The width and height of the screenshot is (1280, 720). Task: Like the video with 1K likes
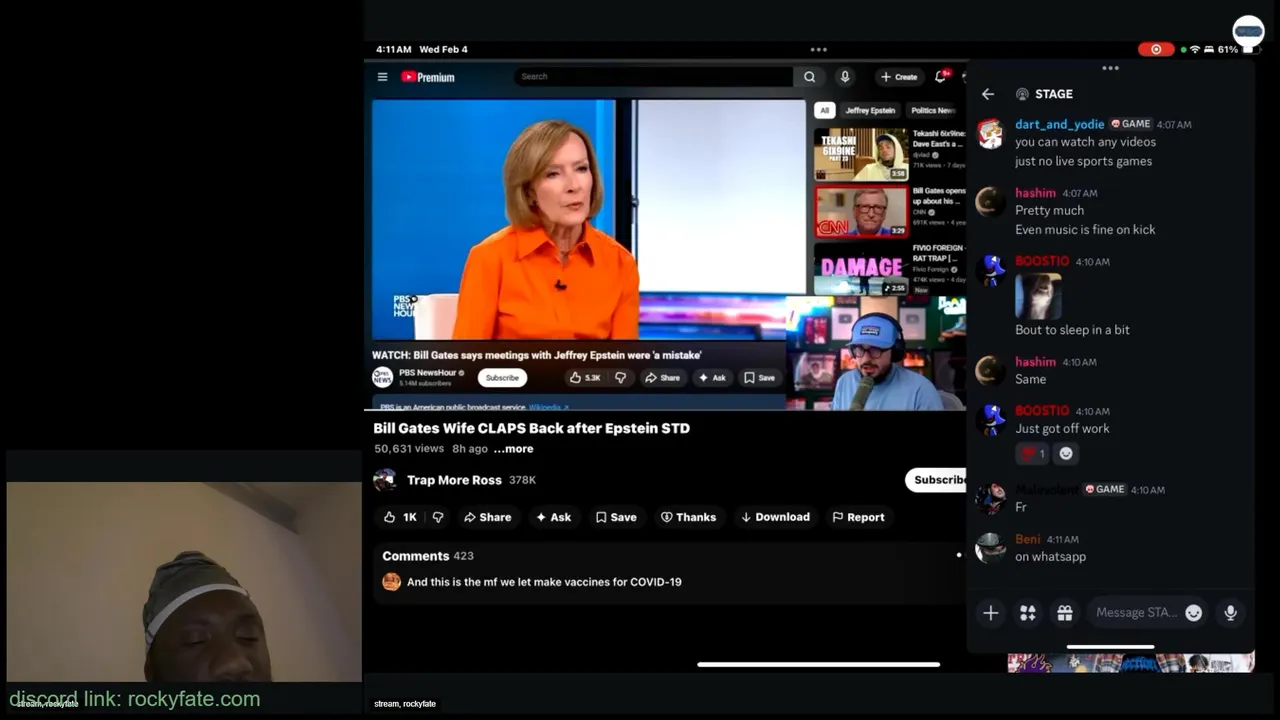[400, 517]
